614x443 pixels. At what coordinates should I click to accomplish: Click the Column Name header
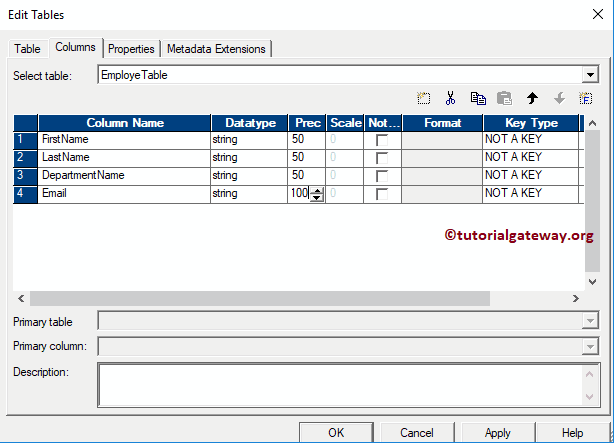click(125, 123)
